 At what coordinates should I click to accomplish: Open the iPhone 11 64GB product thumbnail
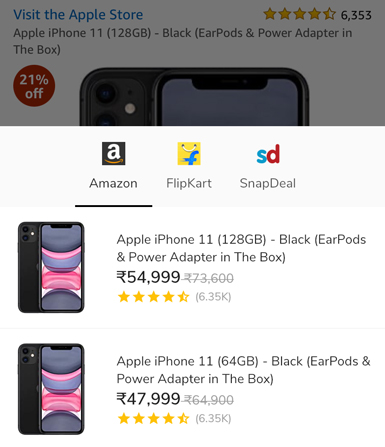51,389
